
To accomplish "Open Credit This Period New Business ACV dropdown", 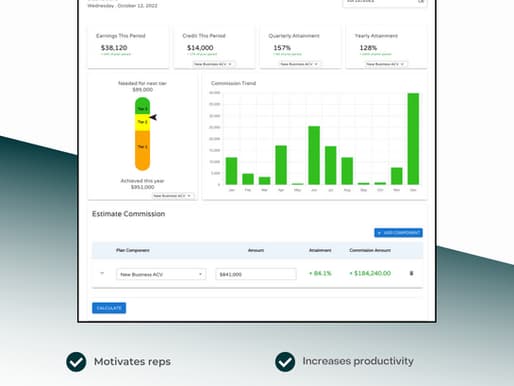I will click(214, 64).
